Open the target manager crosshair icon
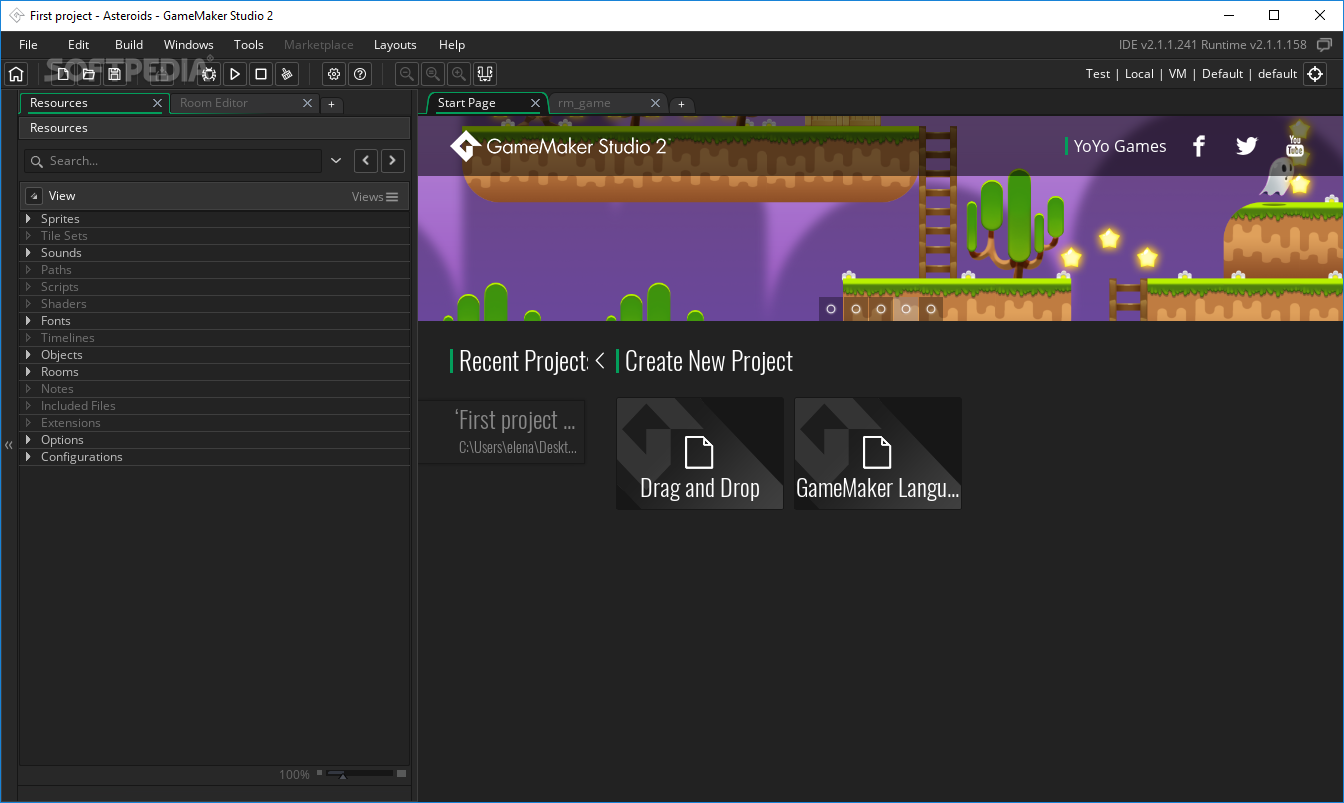Image resolution: width=1344 pixels, height=803 pixels. (1315, 74)
